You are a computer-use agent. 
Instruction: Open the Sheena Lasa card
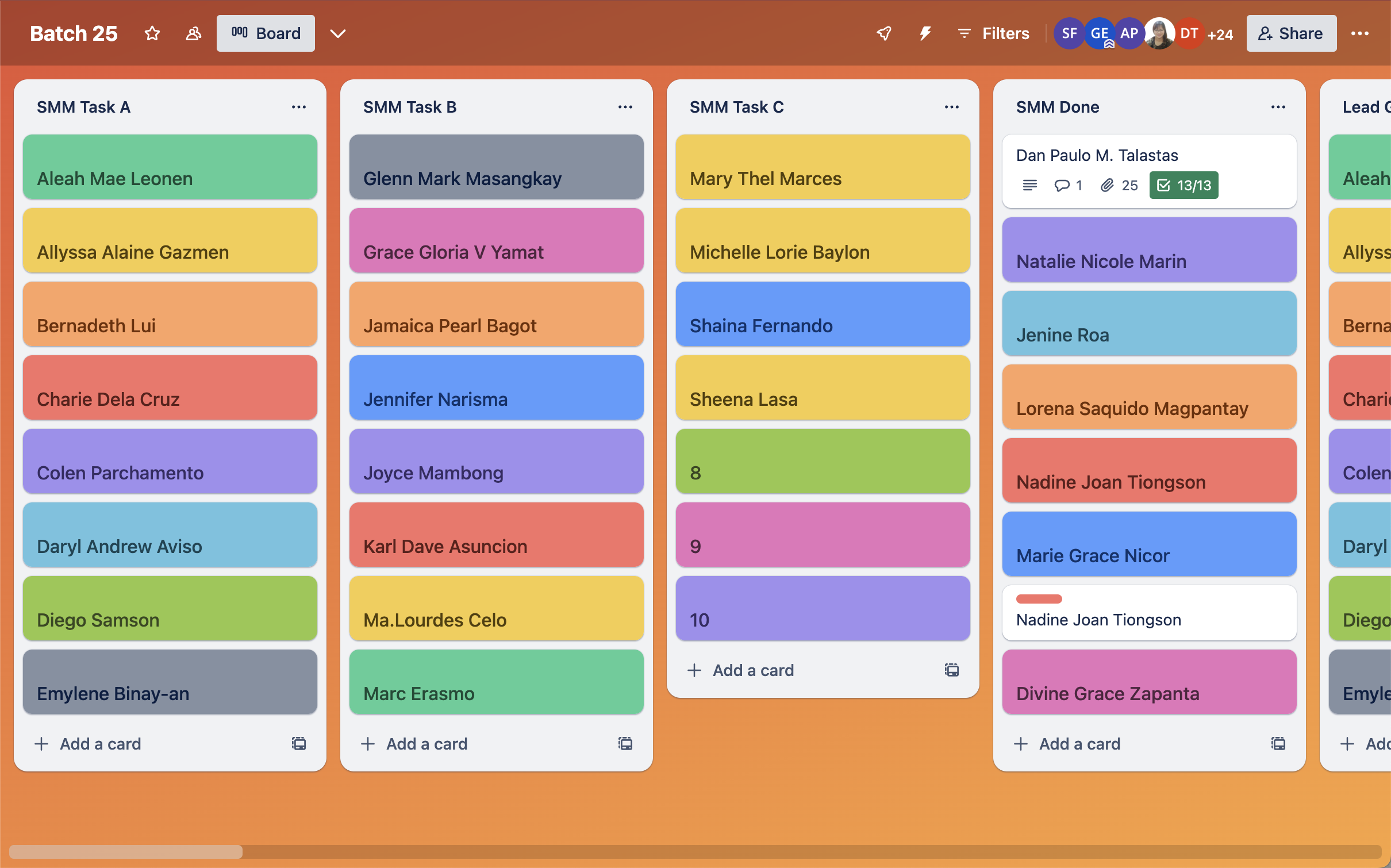[x=823, y=387]
